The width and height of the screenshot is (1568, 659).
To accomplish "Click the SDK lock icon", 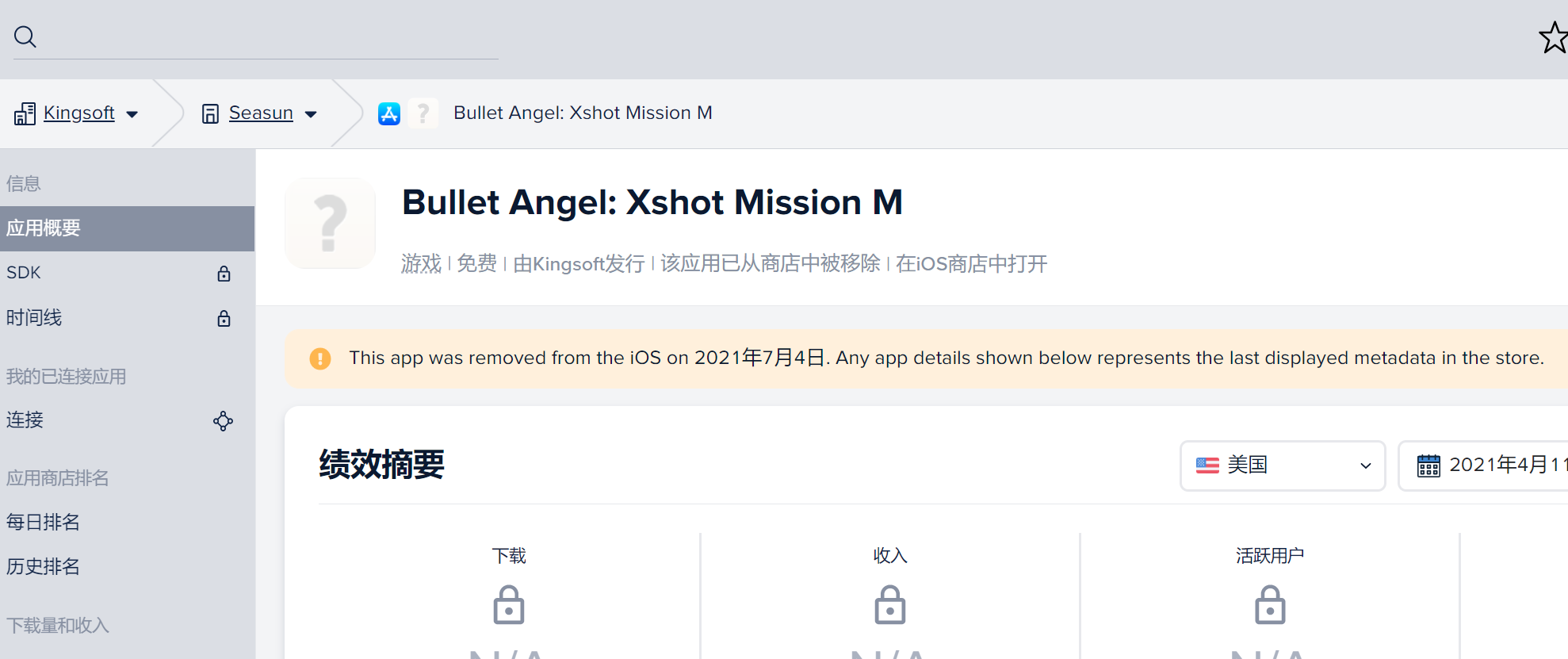I will point(224,274).
